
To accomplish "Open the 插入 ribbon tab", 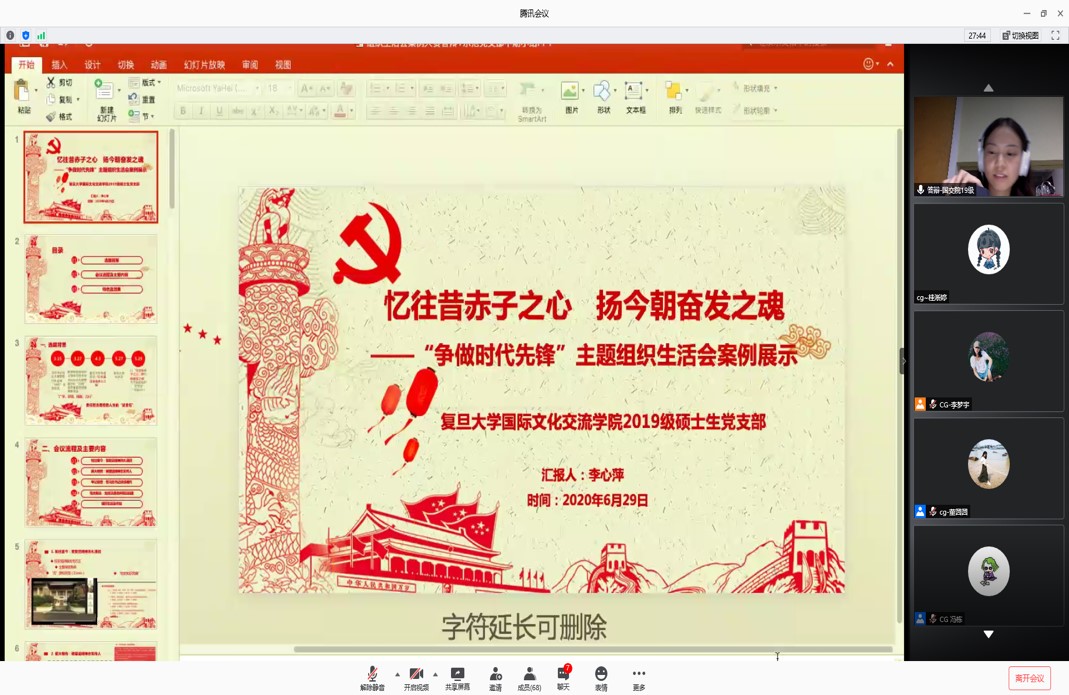I will coord(59,65).
